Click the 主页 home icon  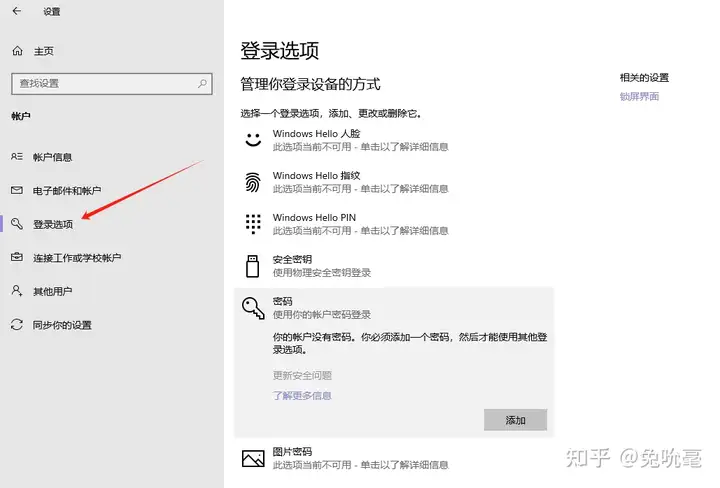(x=16, y=50)
